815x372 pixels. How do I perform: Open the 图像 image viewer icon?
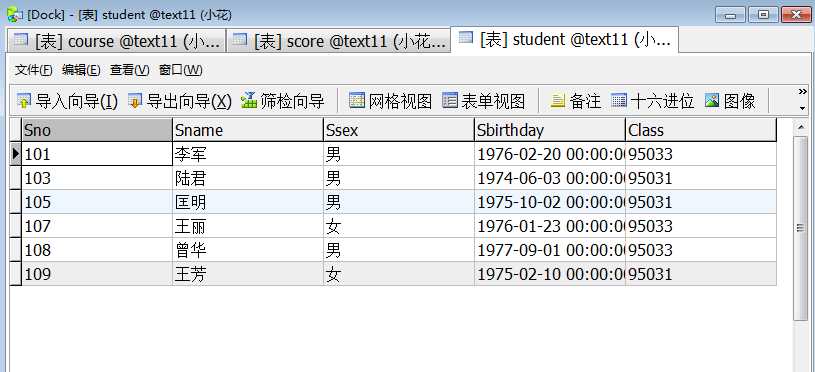click(712, 100)
